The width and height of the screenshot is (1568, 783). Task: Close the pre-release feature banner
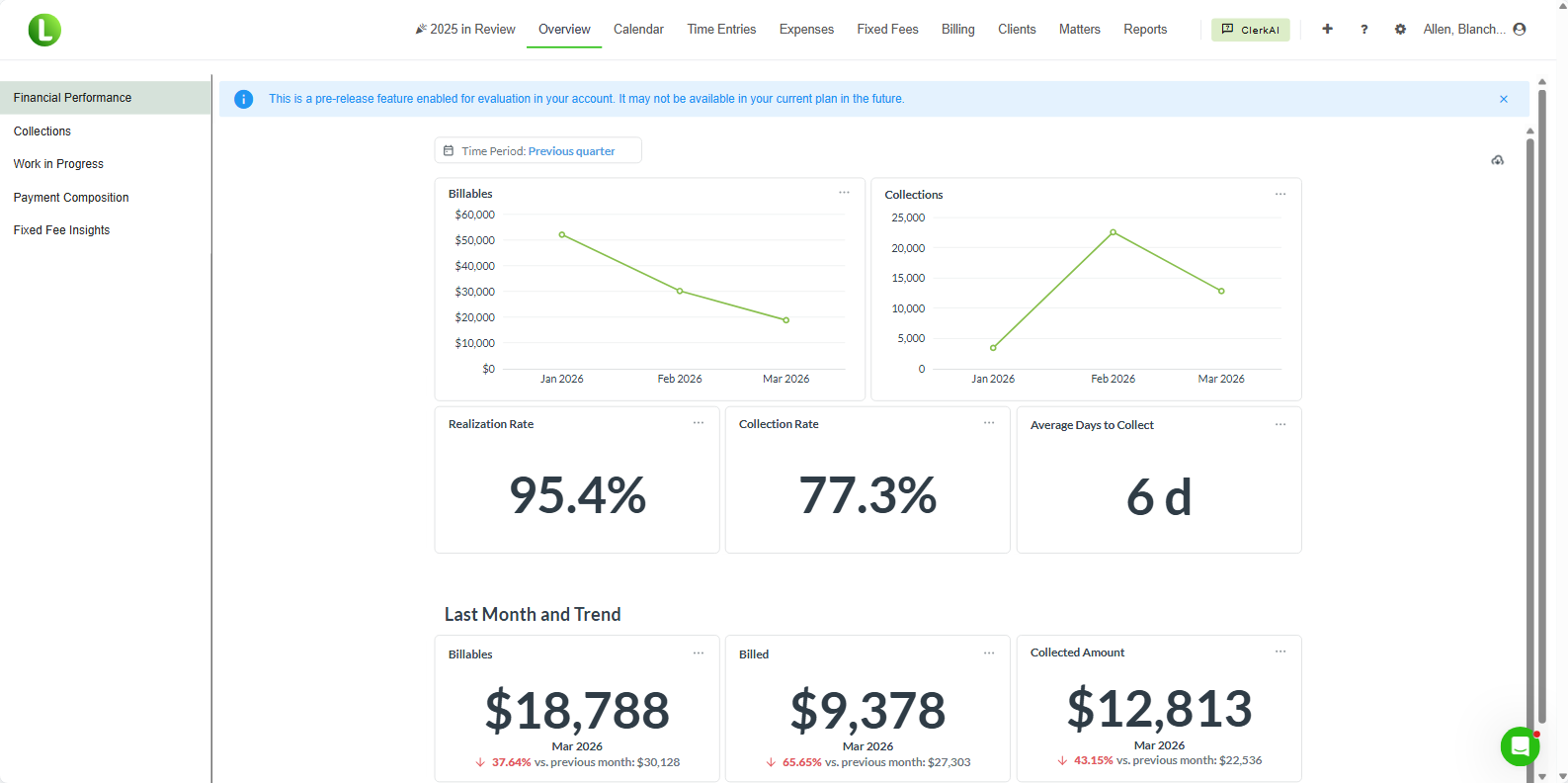pos(1504,99)
